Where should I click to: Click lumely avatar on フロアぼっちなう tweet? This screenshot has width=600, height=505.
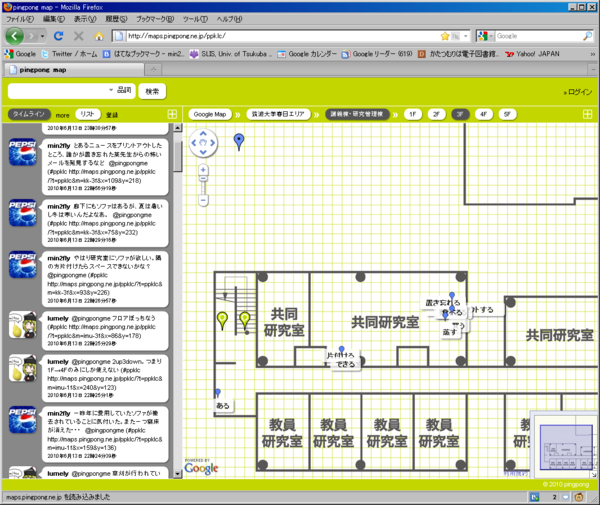click(x=23, y=325)
